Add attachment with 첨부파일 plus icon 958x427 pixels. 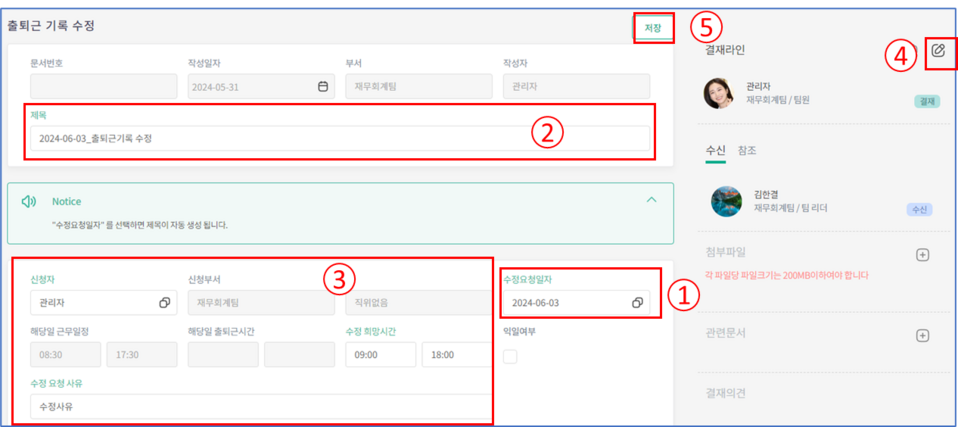click(923, 254)
